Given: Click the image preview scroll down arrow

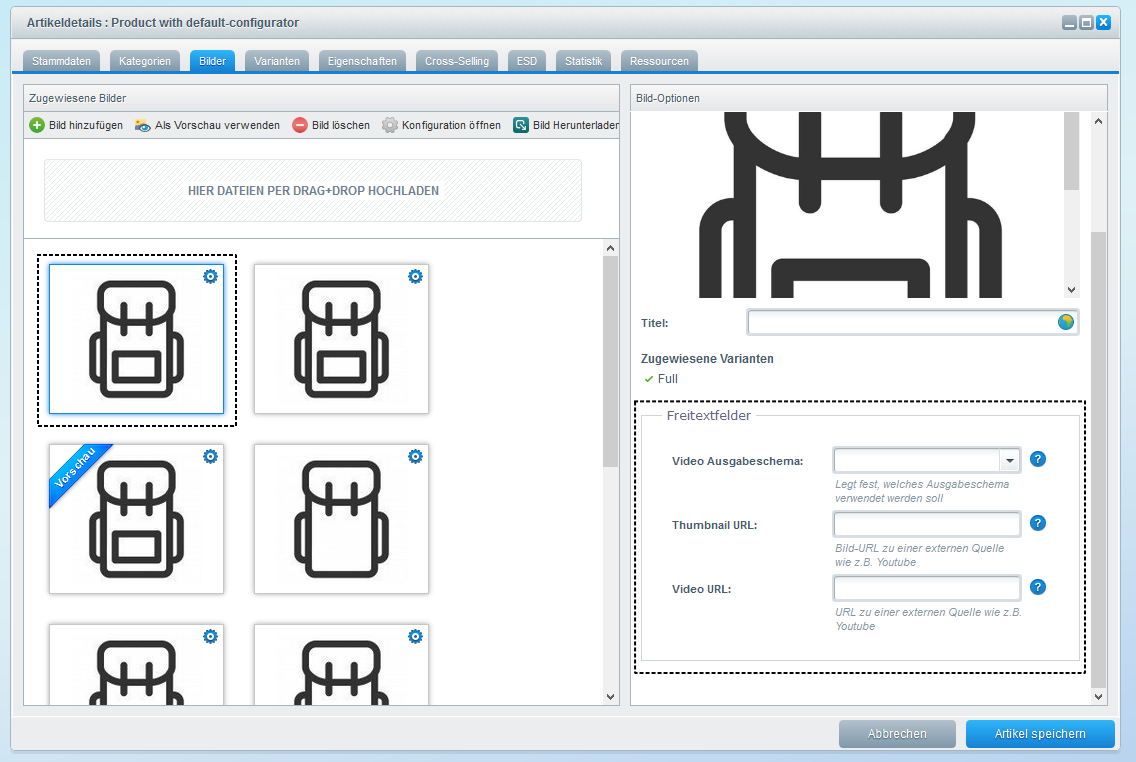Looking at the screenshot, I should point(1072,290).
